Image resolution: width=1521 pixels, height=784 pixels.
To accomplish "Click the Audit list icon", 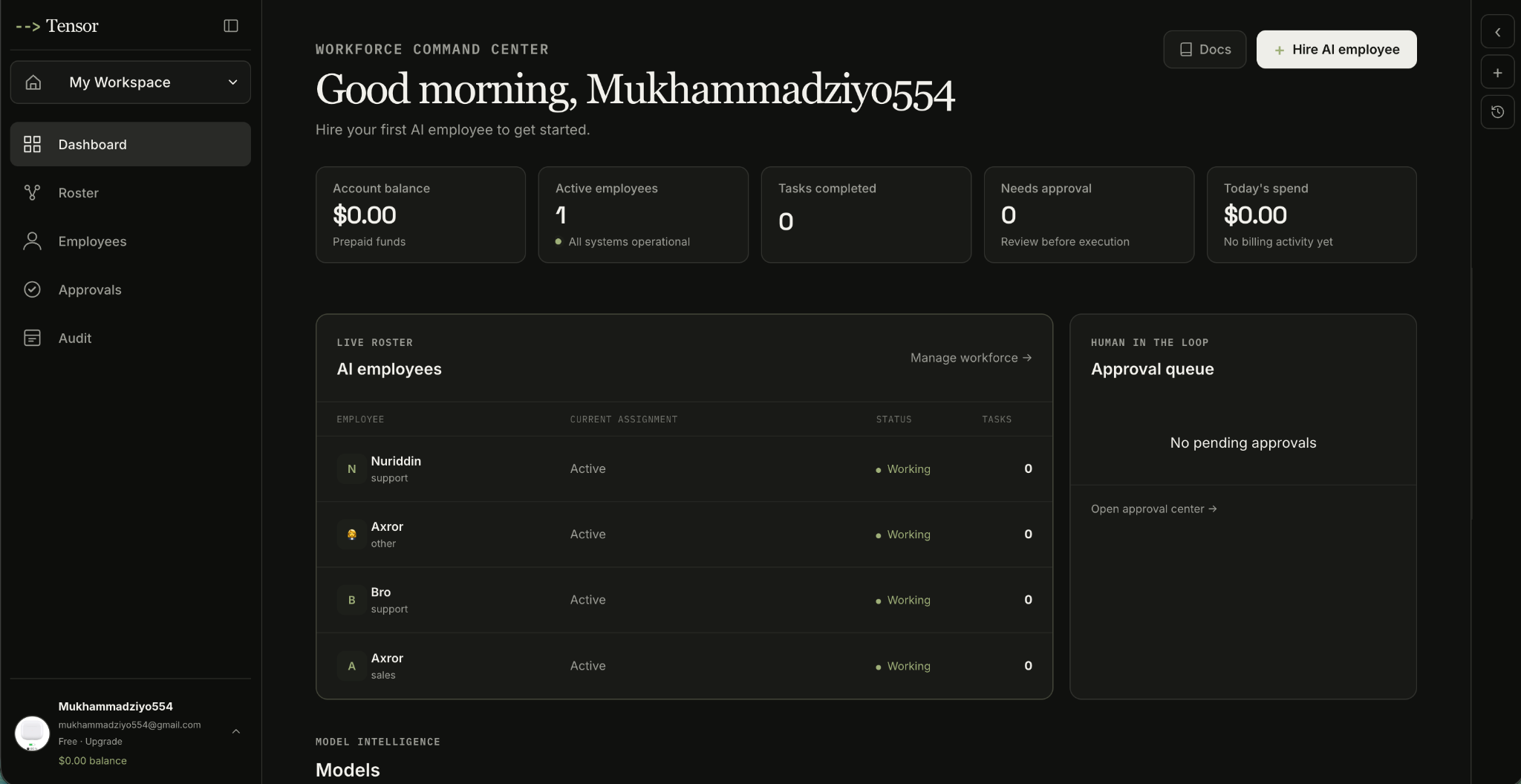I will 32,338.
